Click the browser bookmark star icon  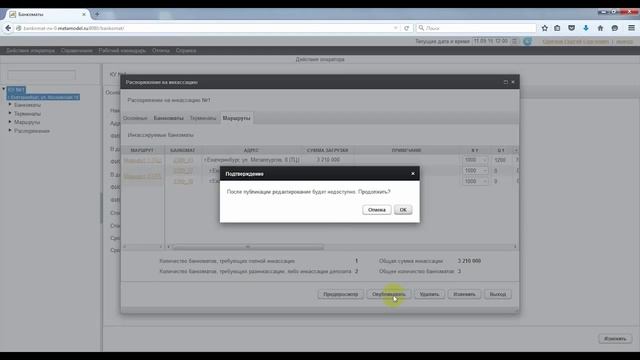(544, 28)
